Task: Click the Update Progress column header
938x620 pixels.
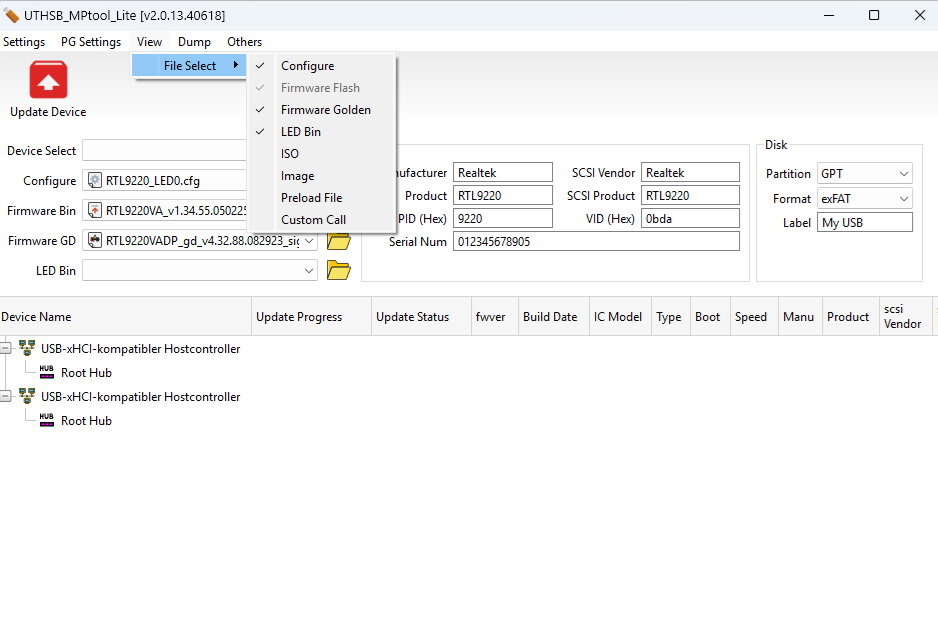Action: [299, 317]
